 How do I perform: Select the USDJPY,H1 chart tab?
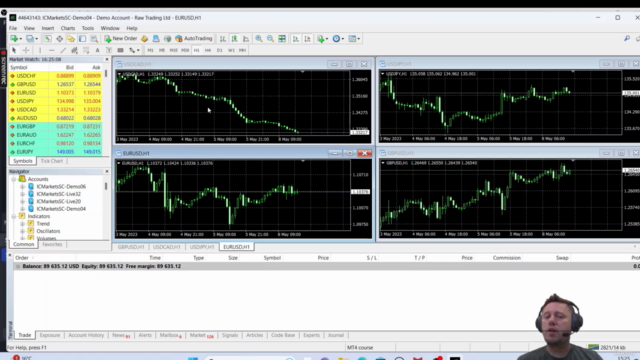point(202,247)
